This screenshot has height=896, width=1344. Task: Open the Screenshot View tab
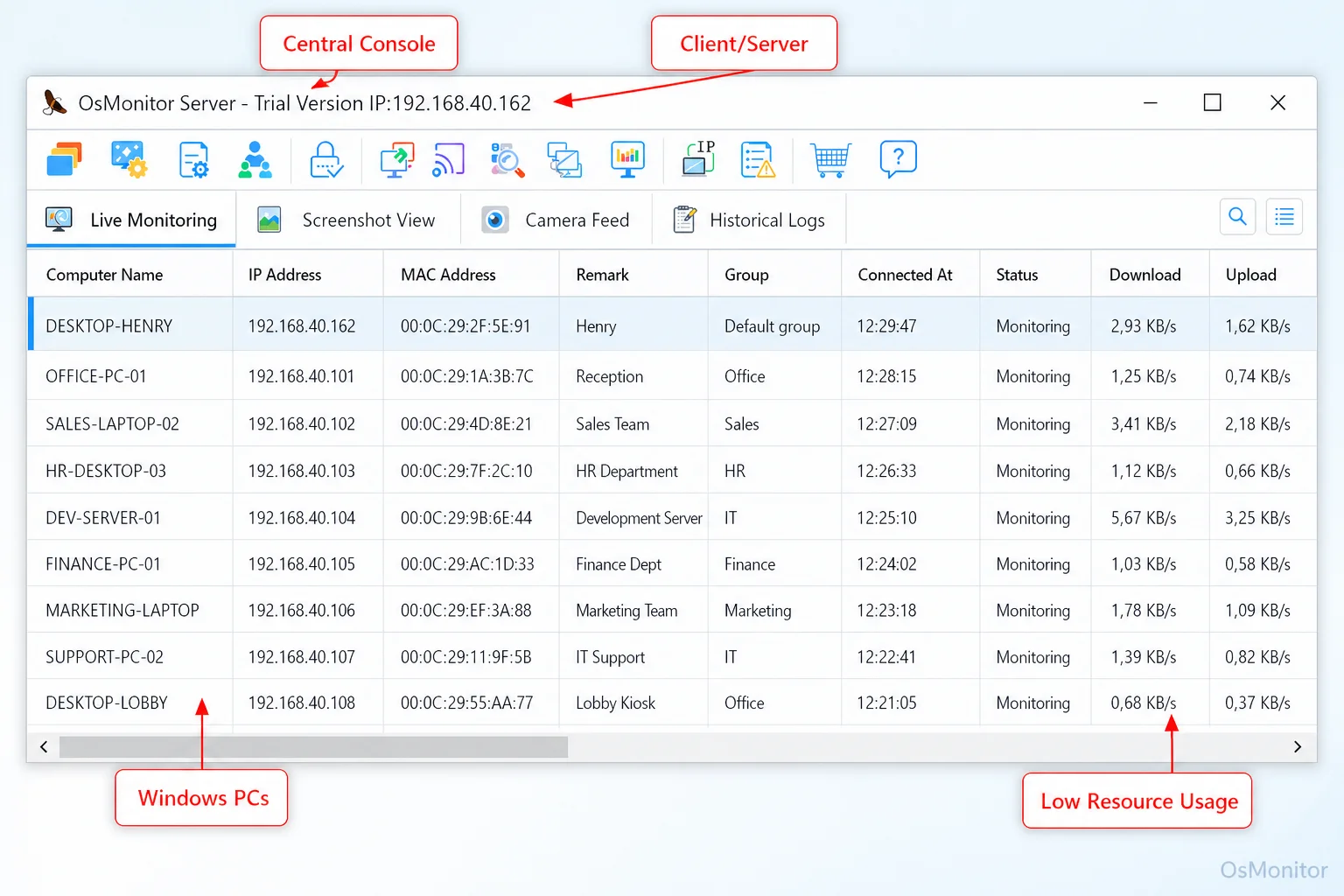(347, 220)
